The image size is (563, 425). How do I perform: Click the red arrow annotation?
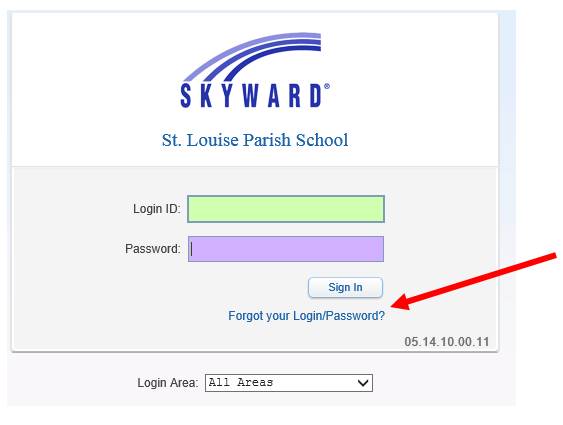tap(474, 282)
